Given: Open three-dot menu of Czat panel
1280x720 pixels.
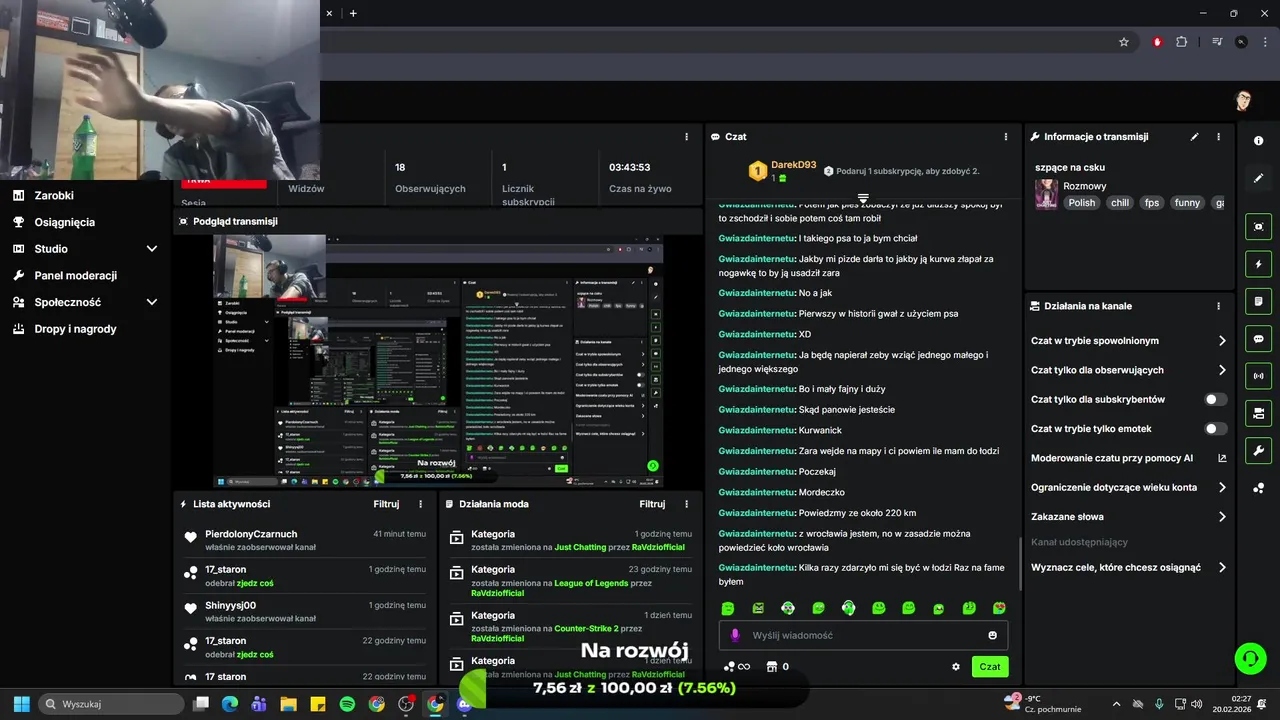Looking at the screenshot, I should 1006,137.
